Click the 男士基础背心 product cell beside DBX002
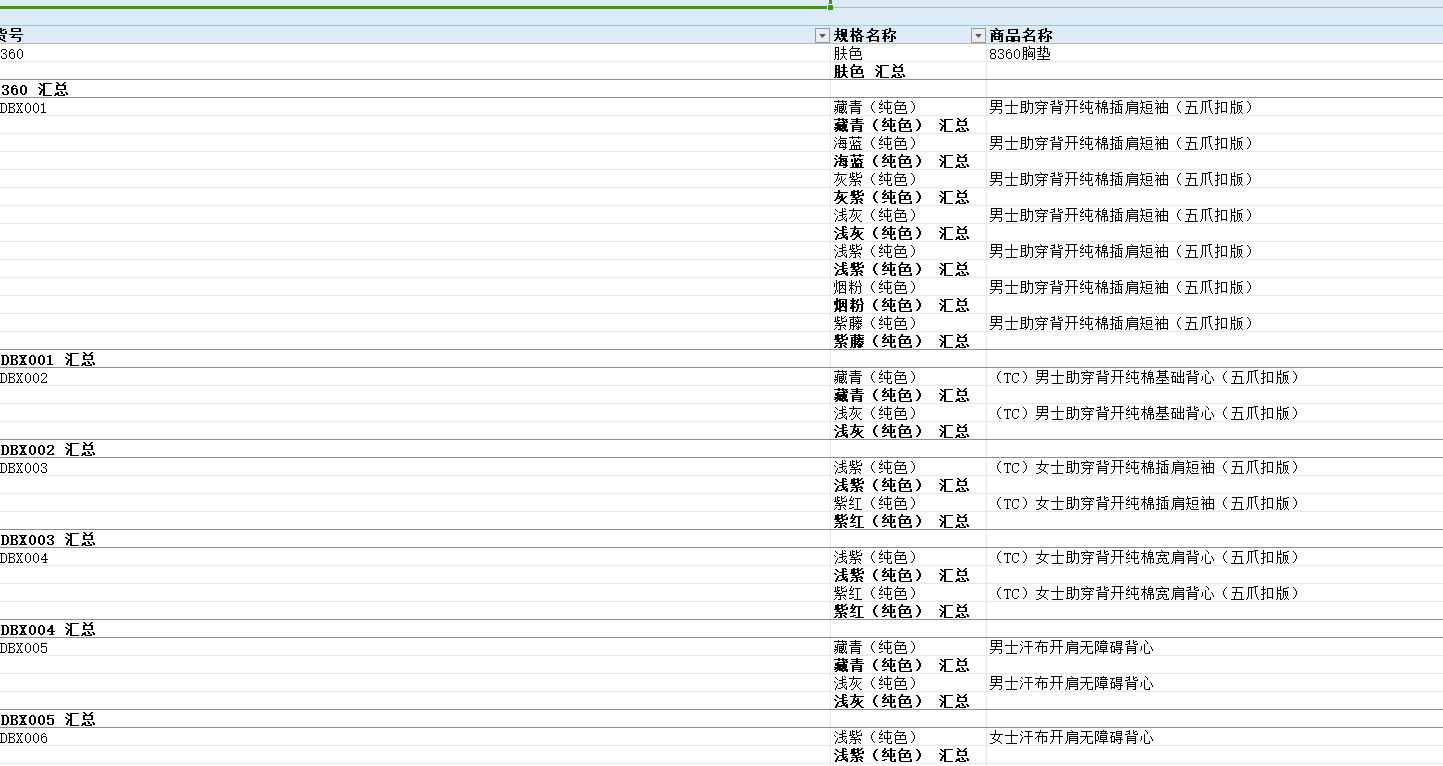 1144,378
